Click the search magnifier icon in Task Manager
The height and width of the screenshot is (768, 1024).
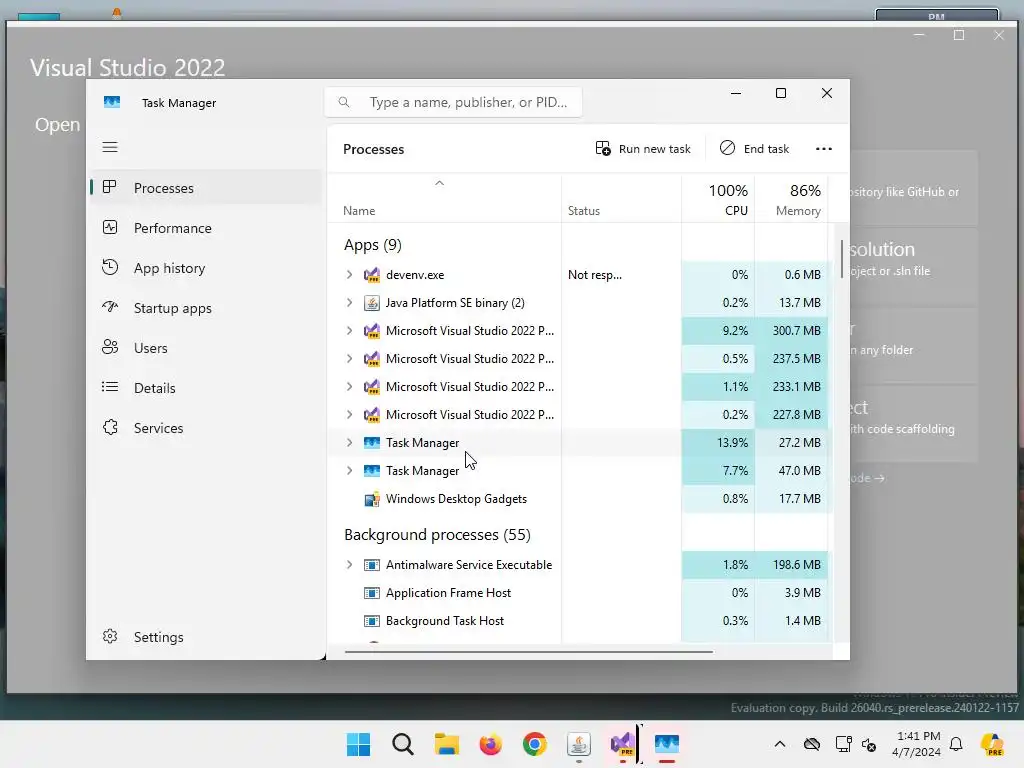click(x=344, y=103)
